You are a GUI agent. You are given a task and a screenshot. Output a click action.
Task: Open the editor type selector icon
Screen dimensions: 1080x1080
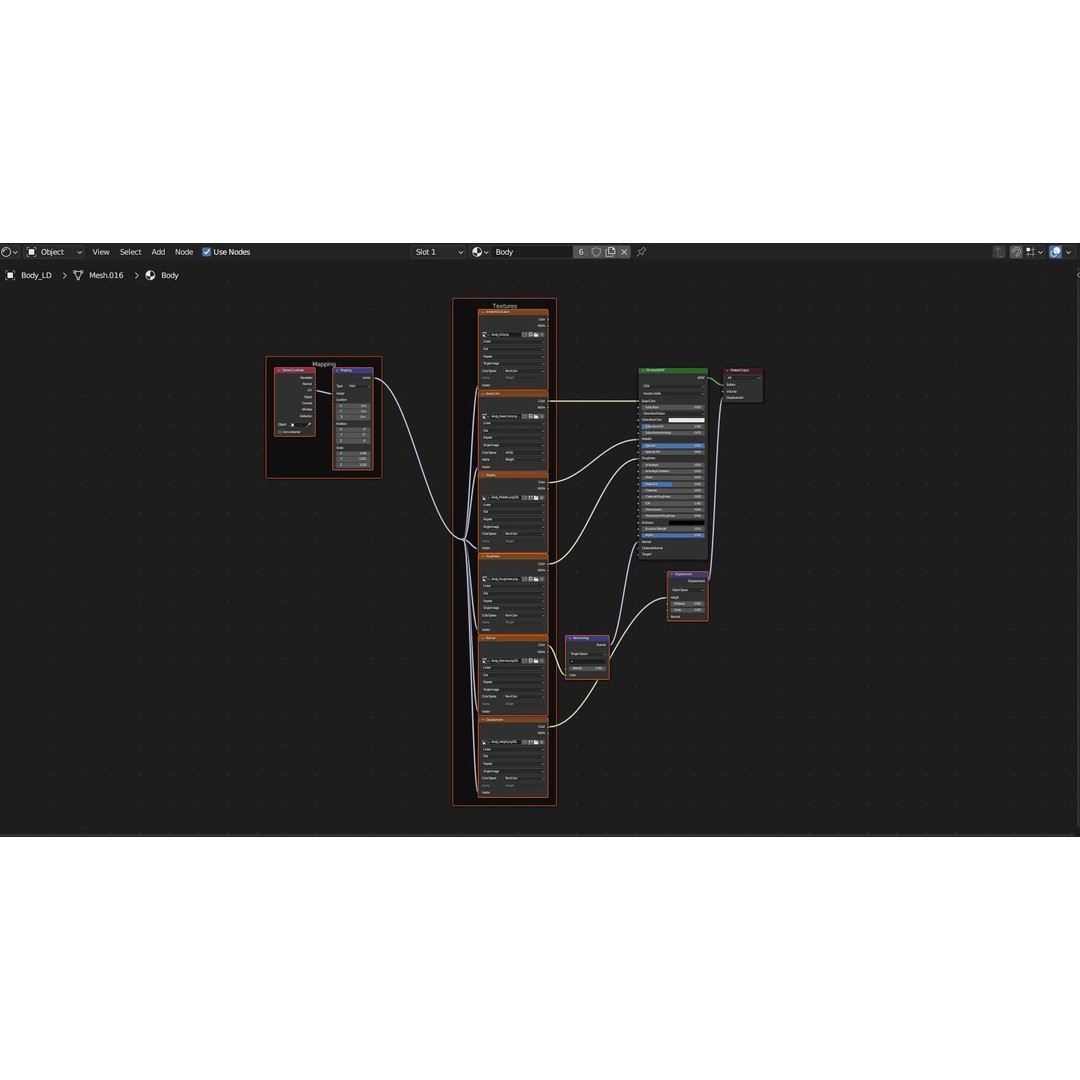[x=9, y=252]
